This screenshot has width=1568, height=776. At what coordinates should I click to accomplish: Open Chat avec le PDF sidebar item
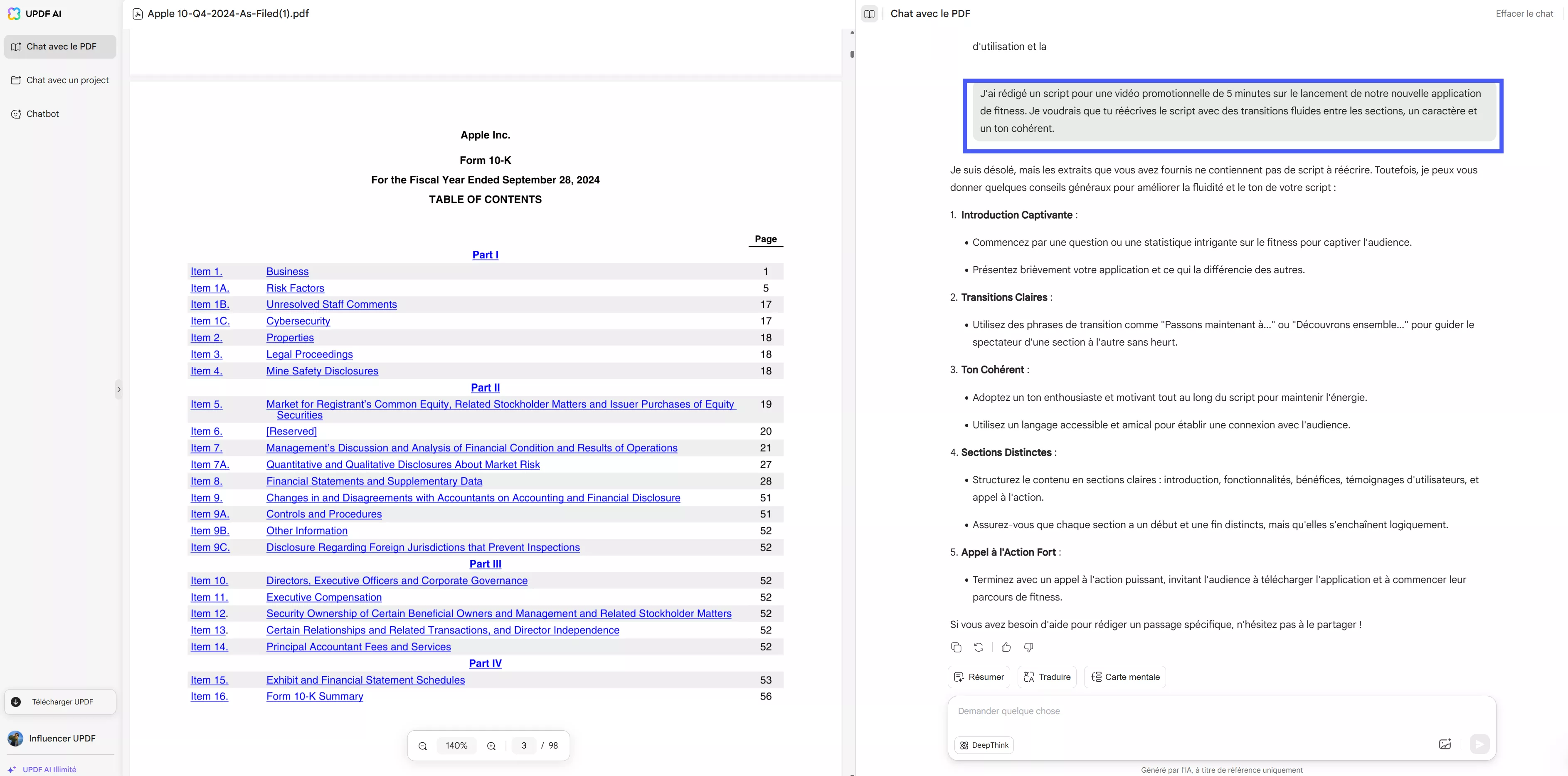[x=60, y=46]
